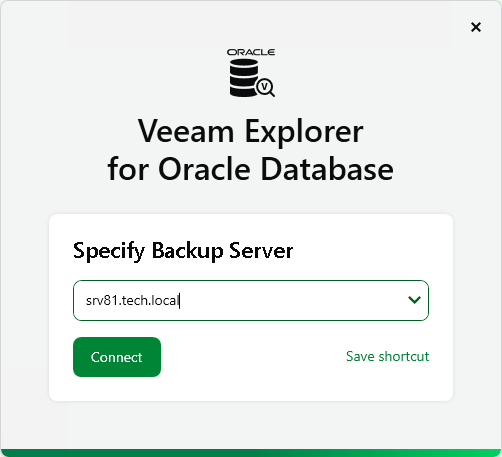Click the magnifier with V badge icon
Screen dimensions: 502x457
[265, 88]
